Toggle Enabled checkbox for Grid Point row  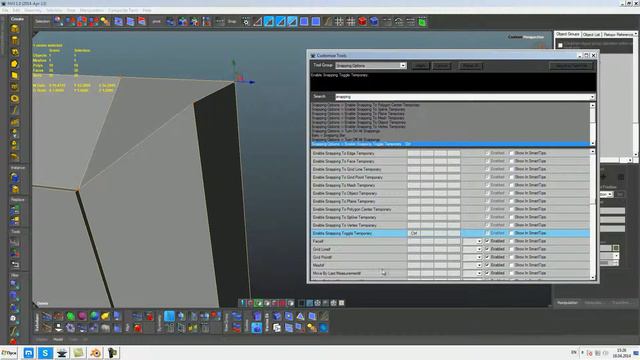(487, 257)
